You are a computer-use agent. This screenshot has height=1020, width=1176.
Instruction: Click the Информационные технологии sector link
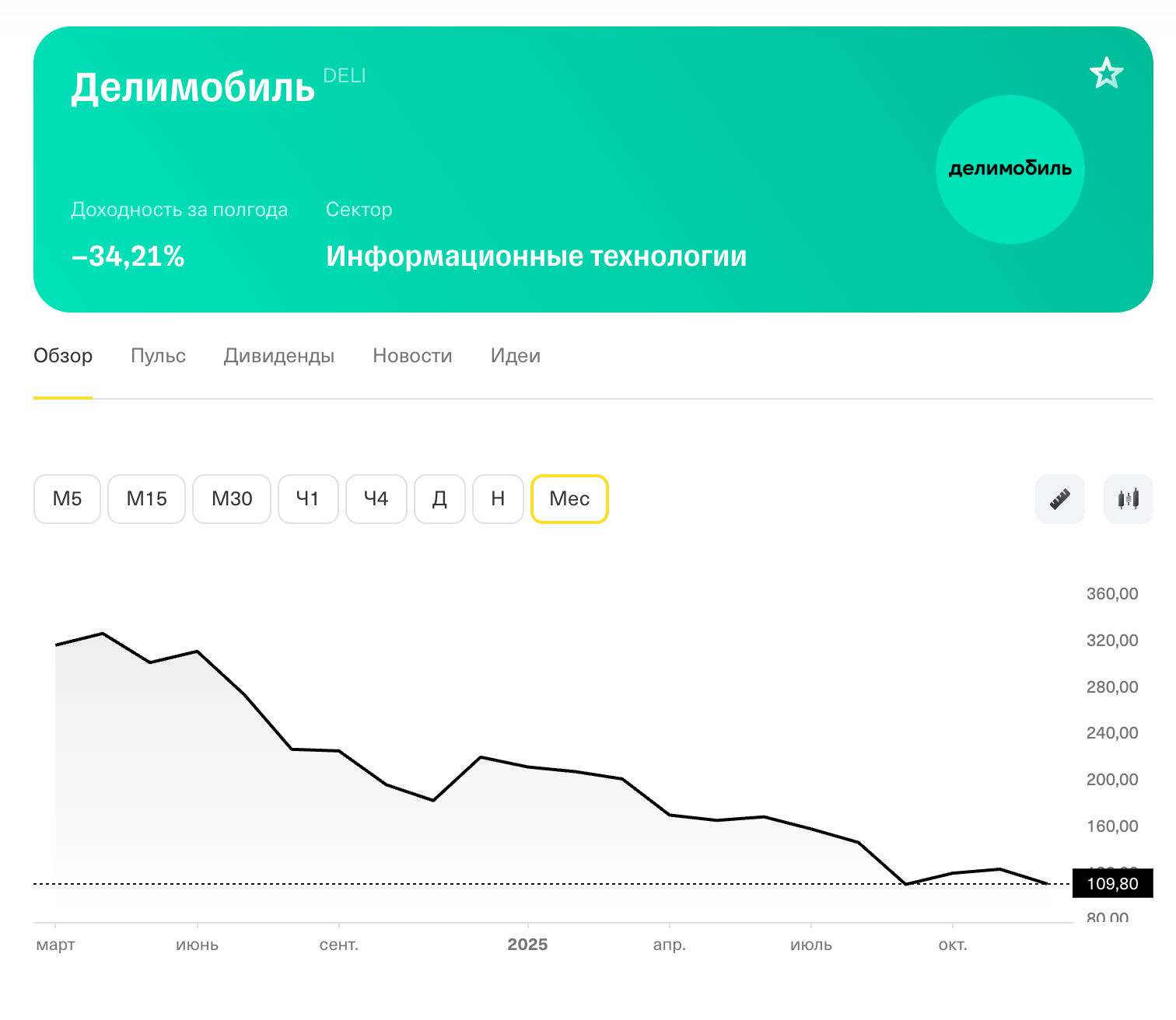point(536,257)
